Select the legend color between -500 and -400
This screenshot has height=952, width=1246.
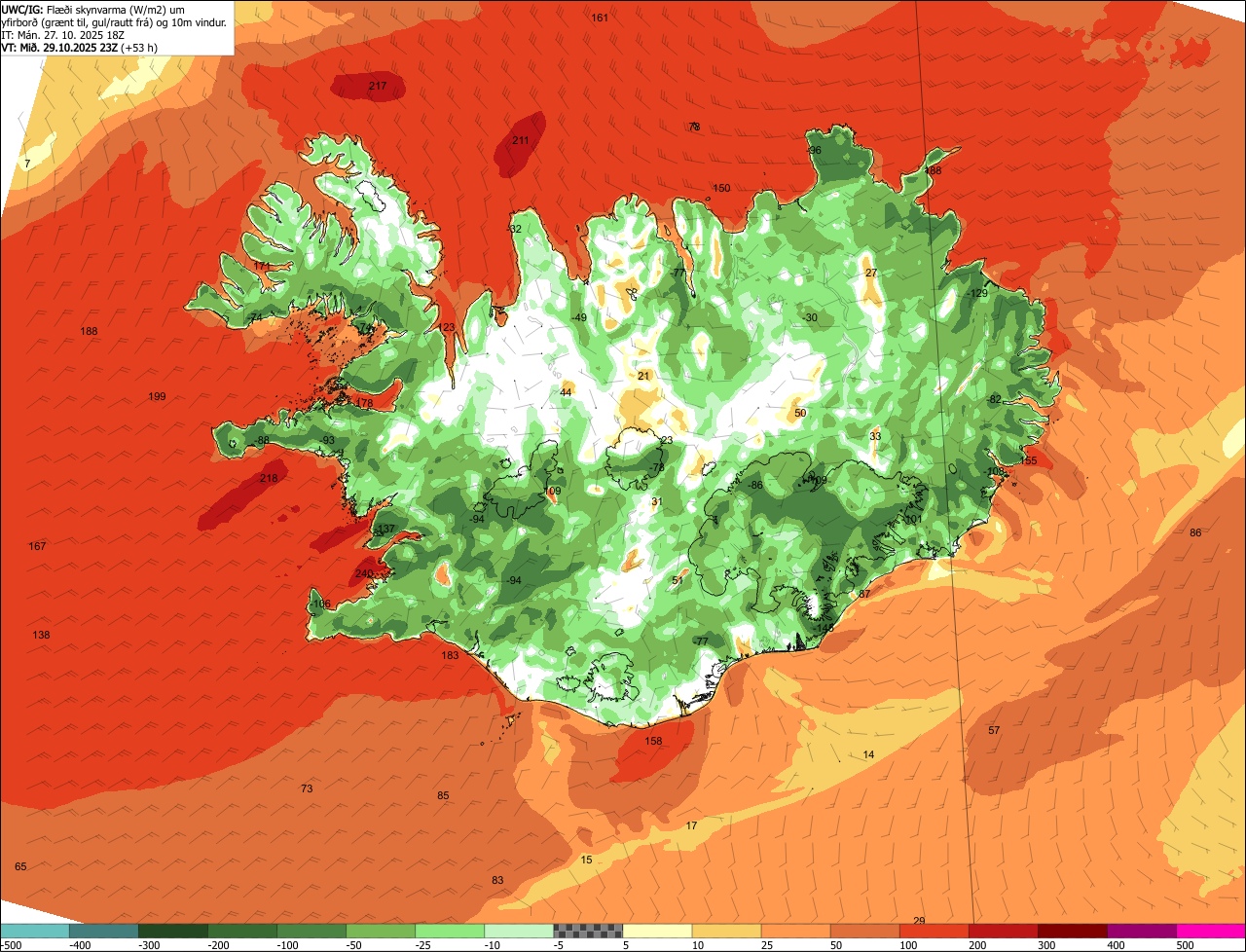click(35, 931)
